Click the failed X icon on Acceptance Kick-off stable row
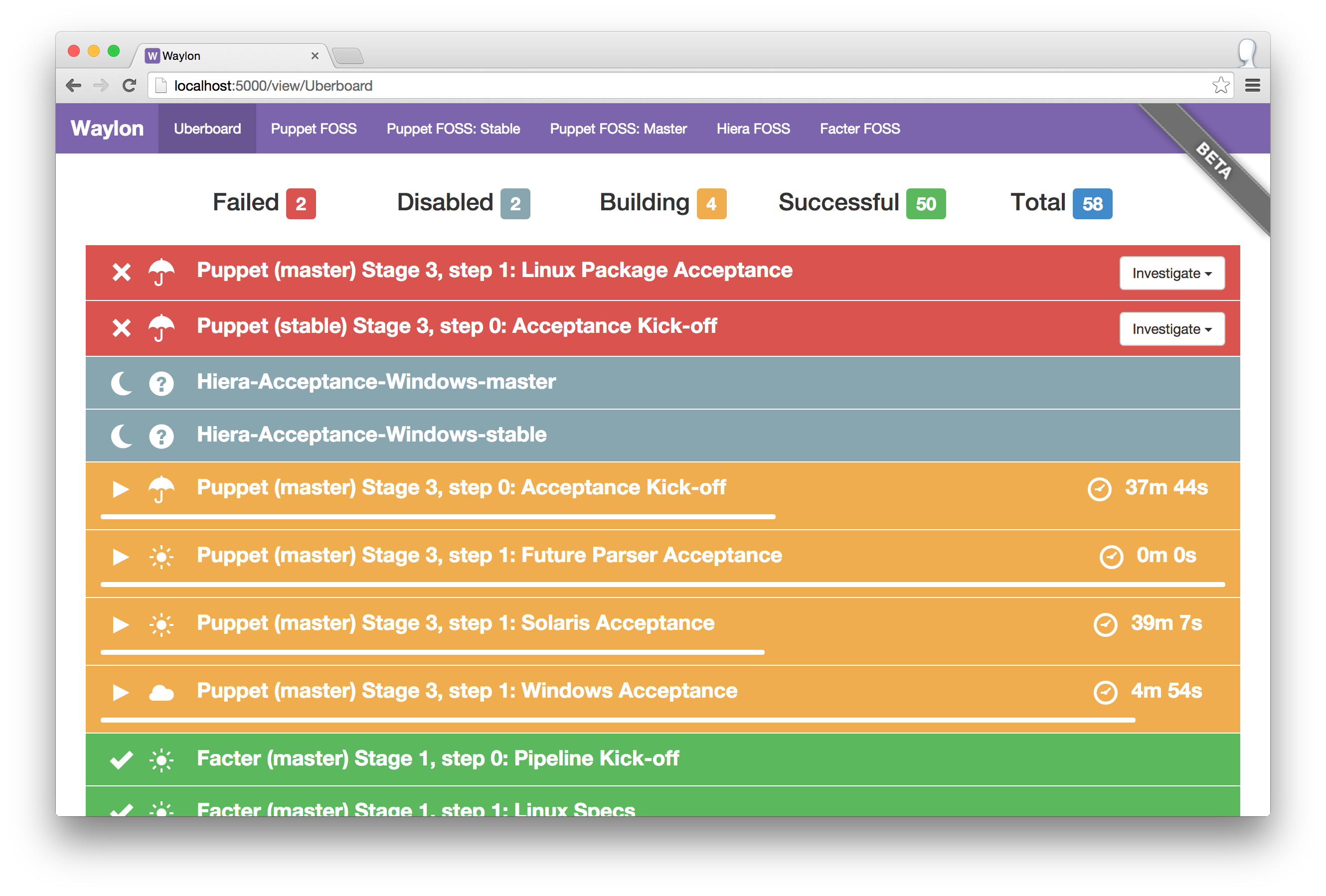The width and height of the screenshot is (1326, 896). point(122,328)
